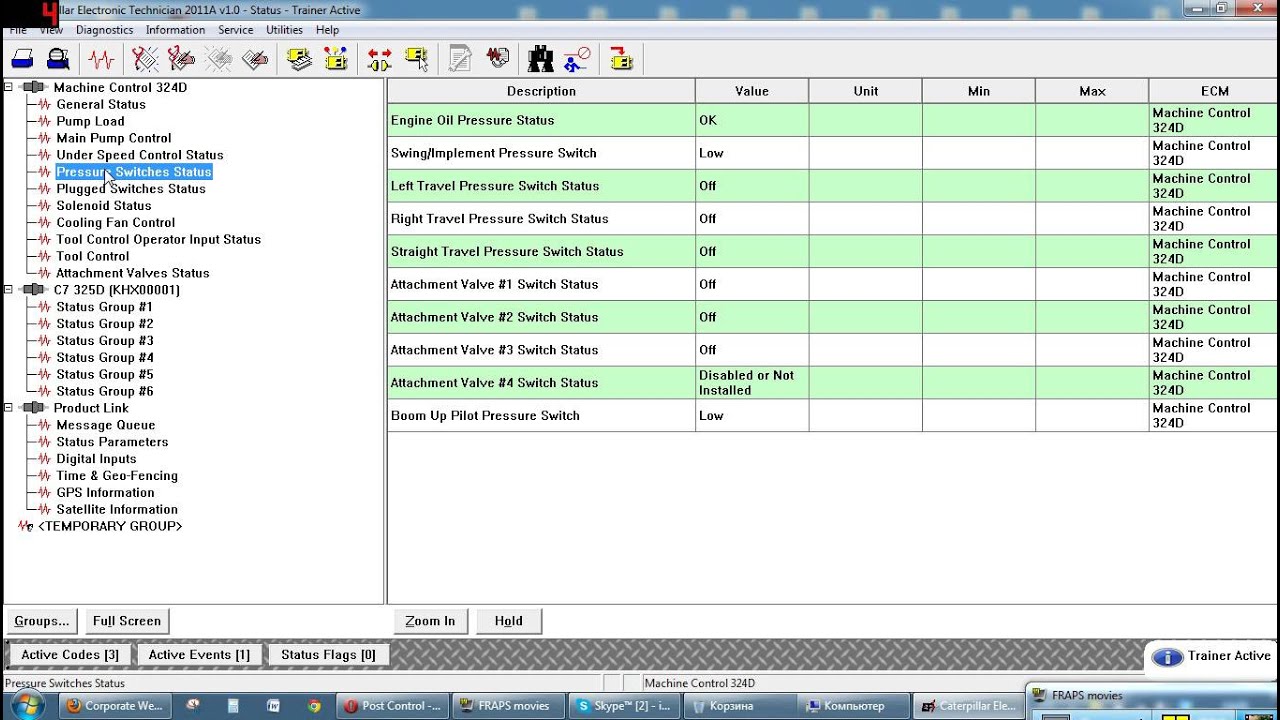Open Logged Events (hand writing on paper icon)
Viewport: 1280px width, 720px height.
click(255, 59)
